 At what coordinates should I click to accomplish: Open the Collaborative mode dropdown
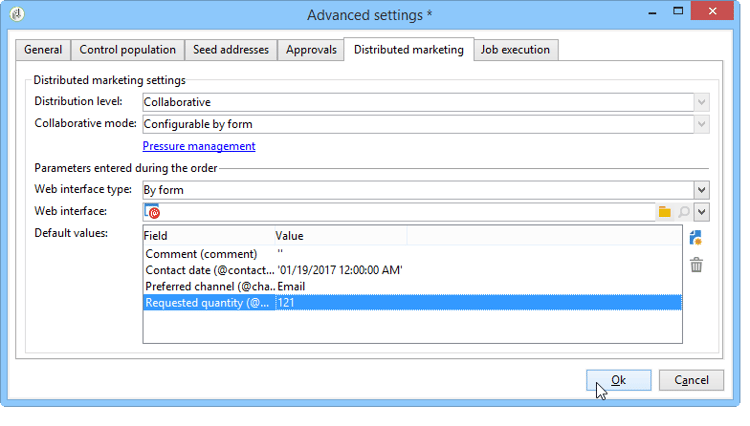coord(701,124)
